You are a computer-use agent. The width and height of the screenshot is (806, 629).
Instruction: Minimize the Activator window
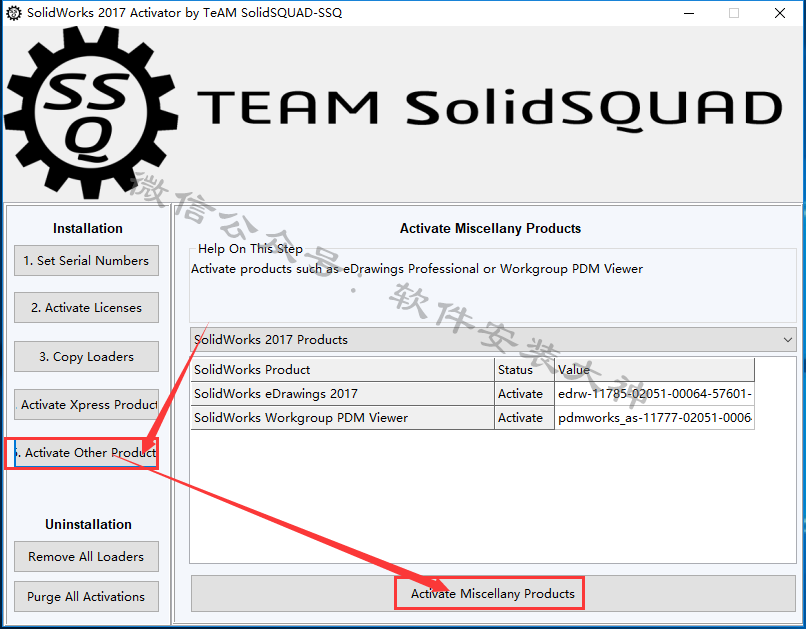click(x=689, y=13)
